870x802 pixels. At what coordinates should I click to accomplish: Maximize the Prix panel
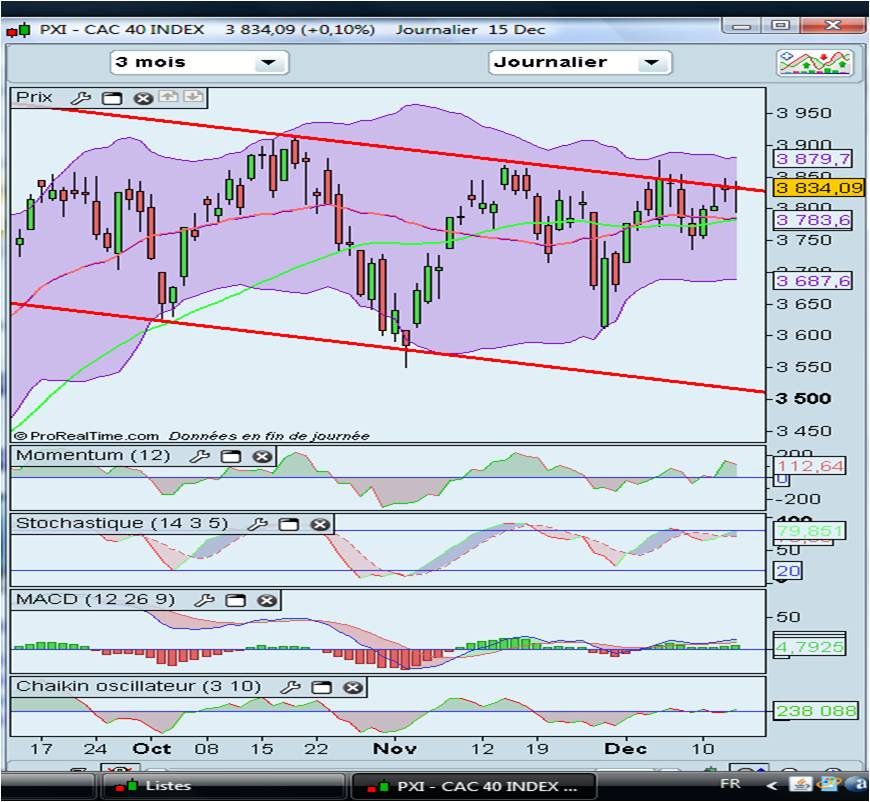point(112,99)
